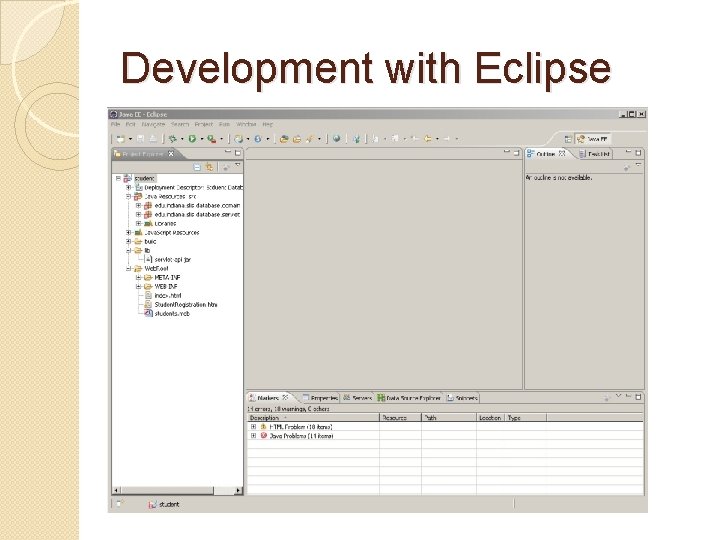Open the Edit menu
This screenshot has height=540, width=720.
[x=131, y=124]
